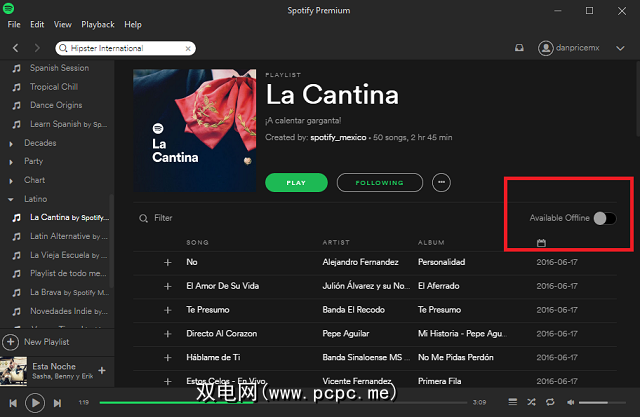Viewport: 640px width, 417px height.
Task: Open the danpricemx user profile icon
Action: 545,48
